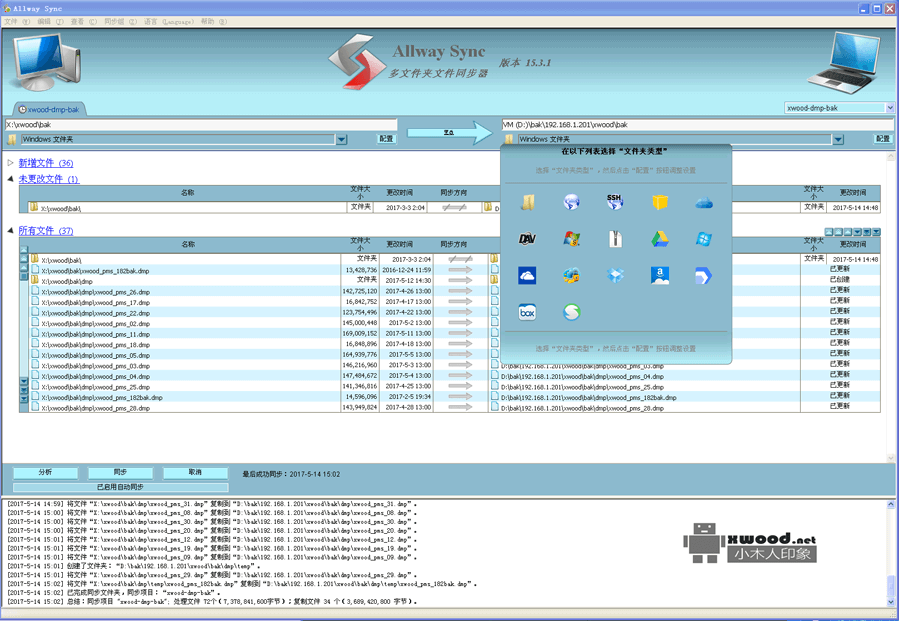Open 帮助 menu
Image resolution: width=899 pixels, height=621 pixels.
pos(213,22)
